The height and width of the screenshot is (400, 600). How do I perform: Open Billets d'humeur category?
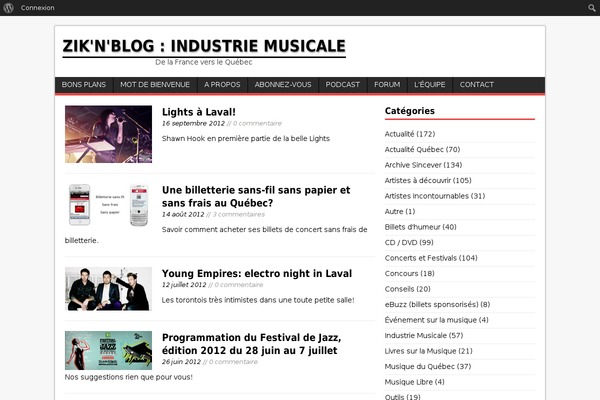[421, 227]
